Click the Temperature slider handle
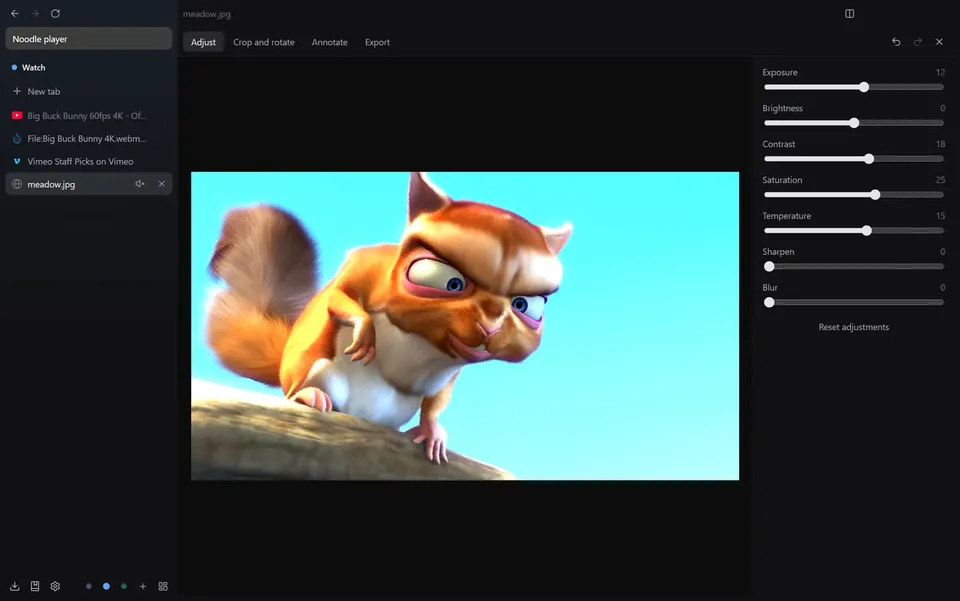The width and height of the screenshot is (960, 601). (866, 231)
